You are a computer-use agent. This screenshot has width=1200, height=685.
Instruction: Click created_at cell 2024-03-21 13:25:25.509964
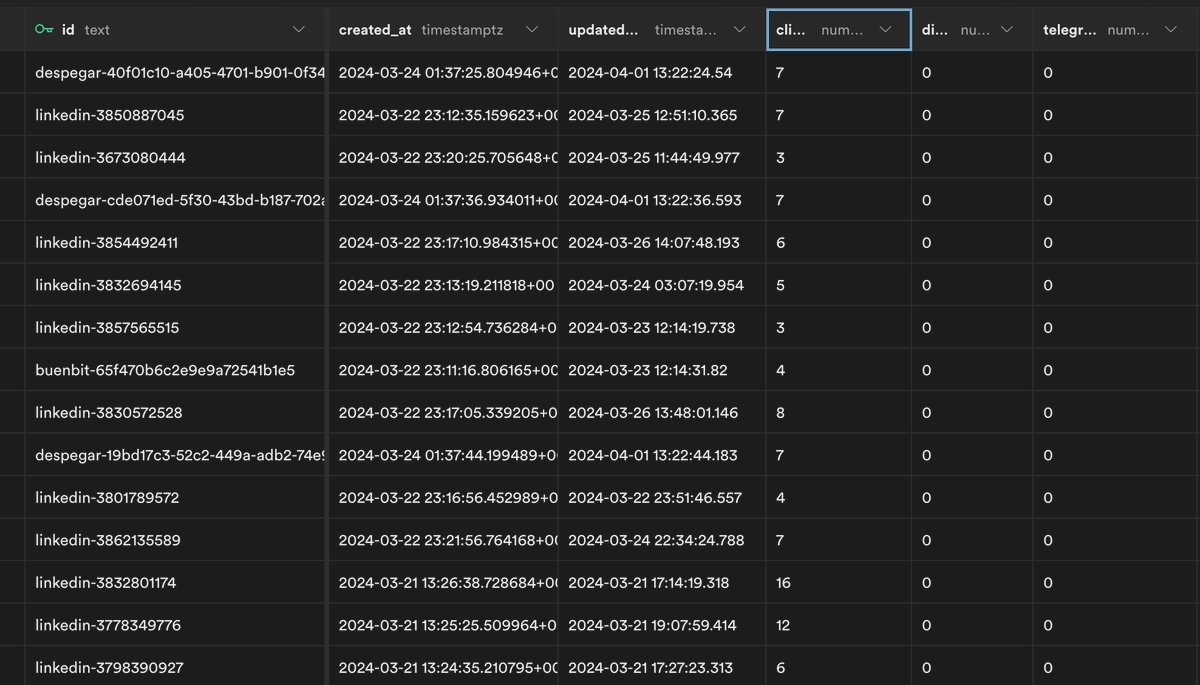(444, 625)
